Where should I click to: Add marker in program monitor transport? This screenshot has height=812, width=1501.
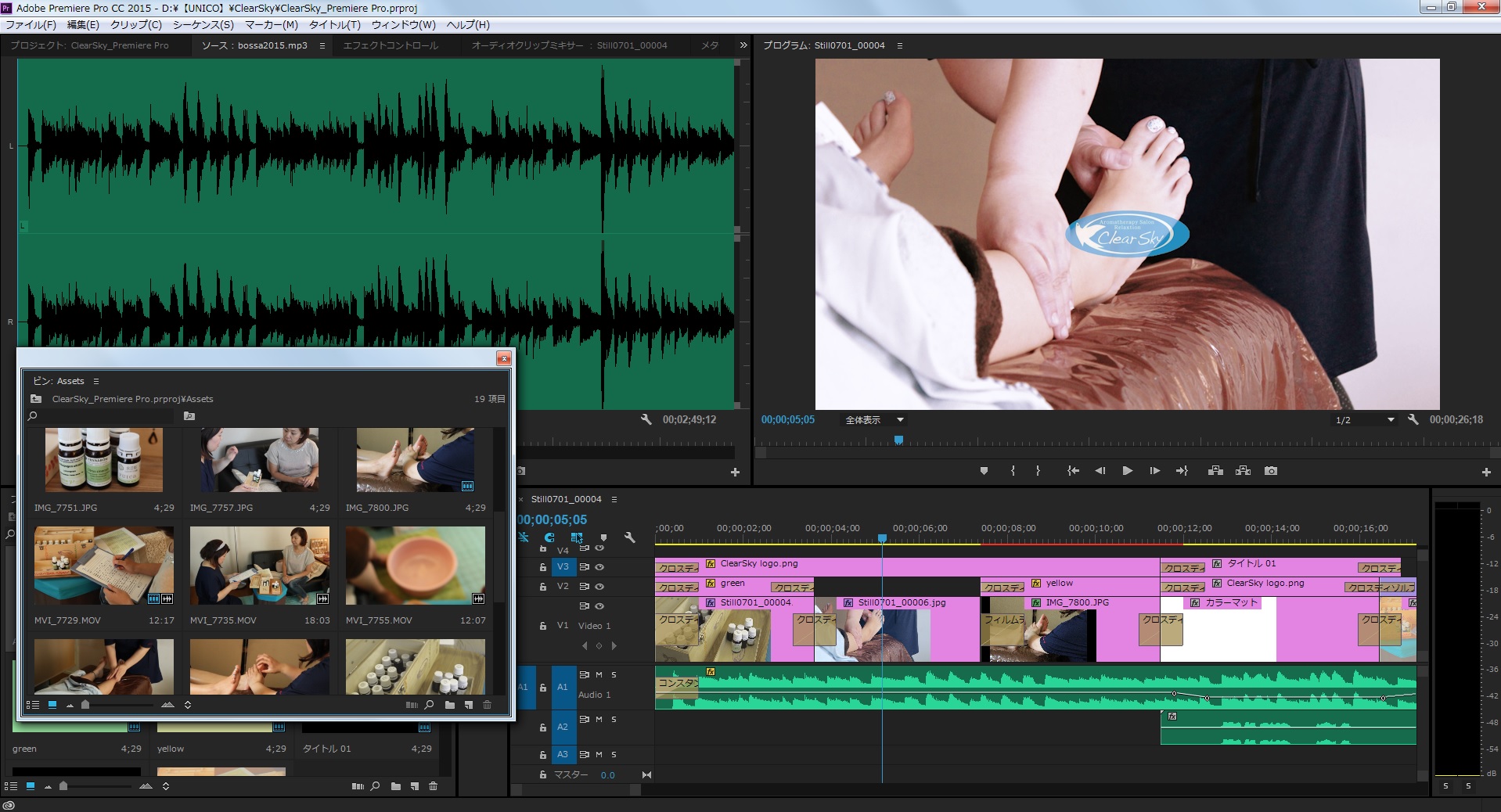coord(984,471)
